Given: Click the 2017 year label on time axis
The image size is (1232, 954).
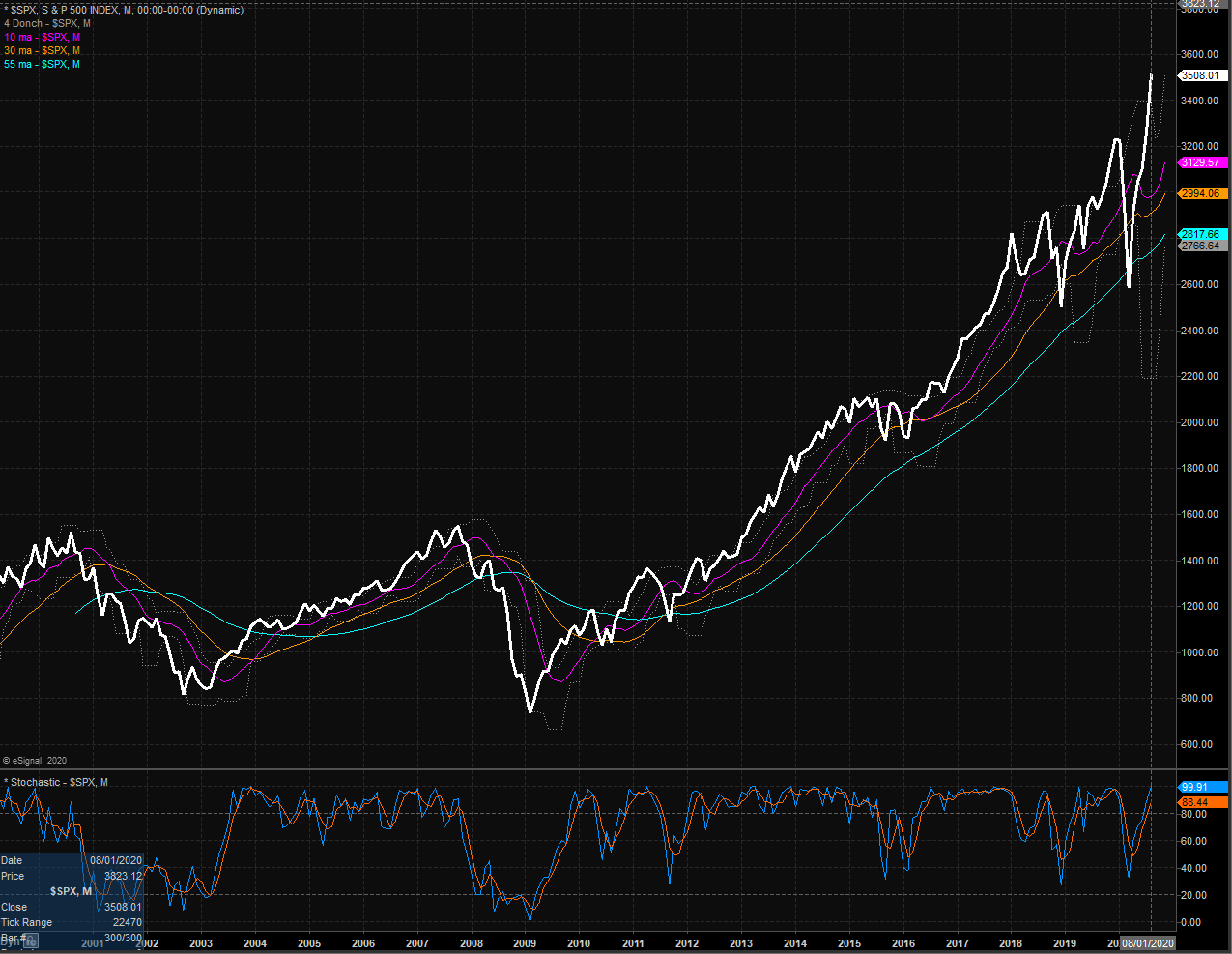Looking at the screenshot, I should (x=958, y=943).
